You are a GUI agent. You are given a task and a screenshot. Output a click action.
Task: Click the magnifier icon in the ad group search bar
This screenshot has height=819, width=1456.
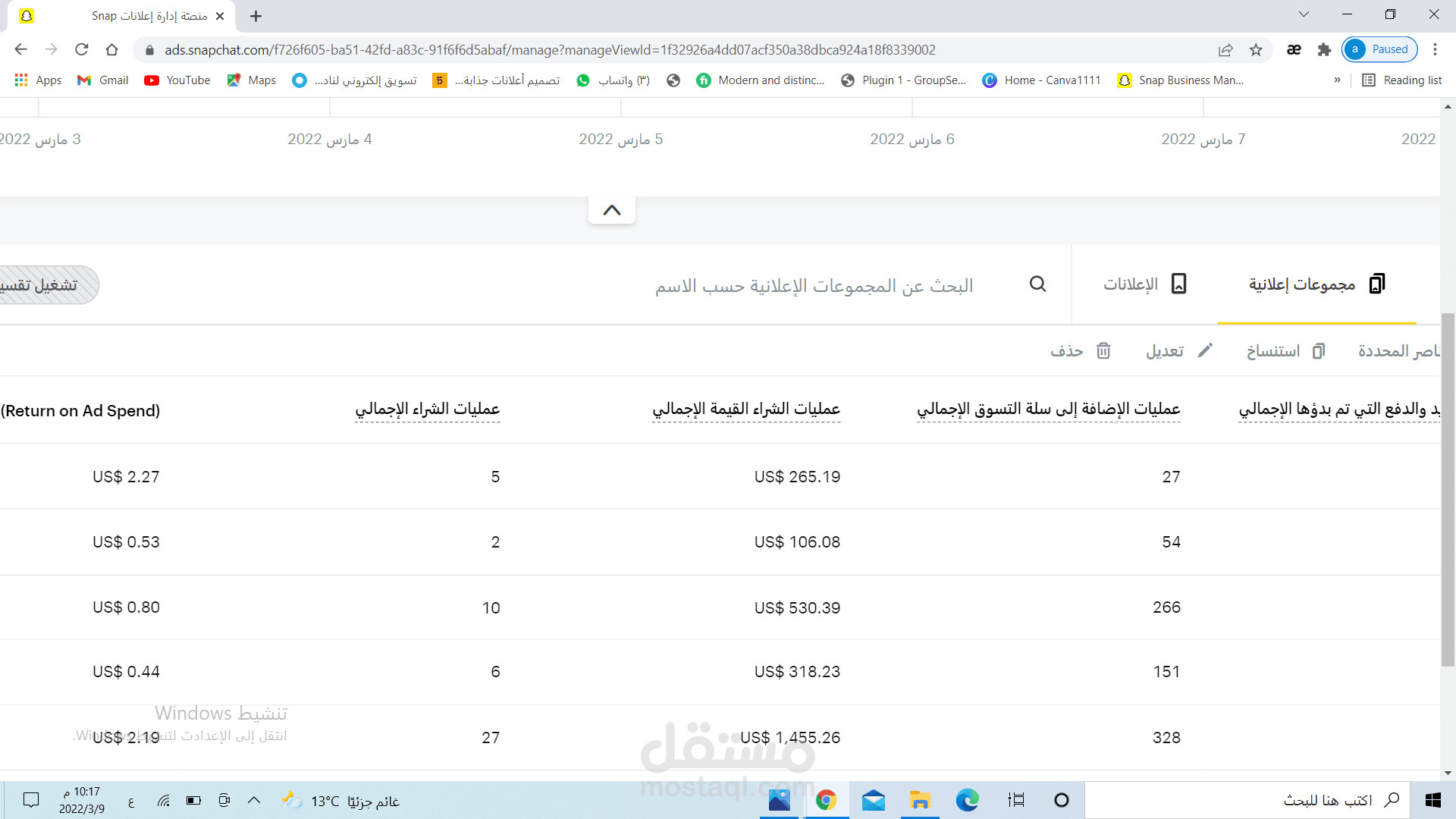[1038, 284]
